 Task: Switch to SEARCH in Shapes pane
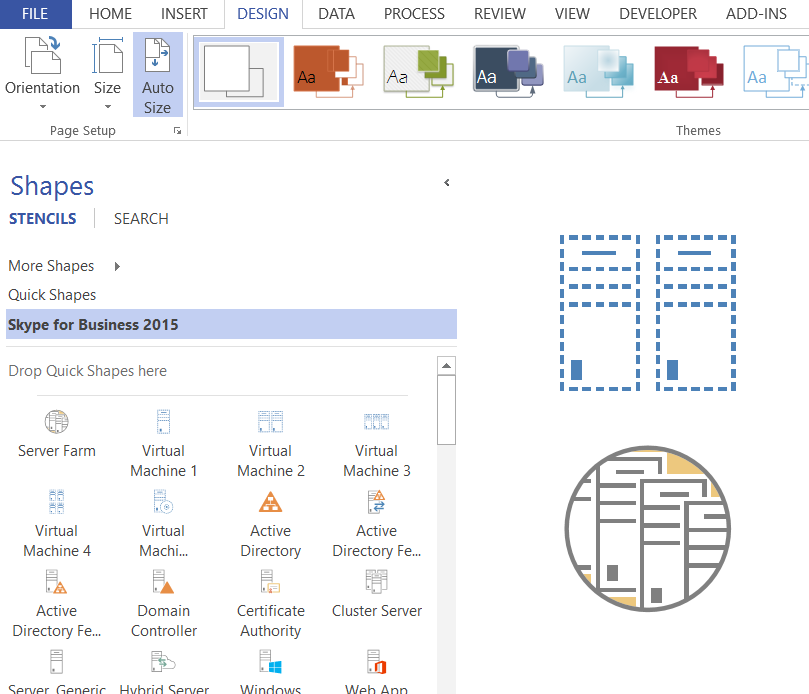pyautogui.click(x=141, y=219)
